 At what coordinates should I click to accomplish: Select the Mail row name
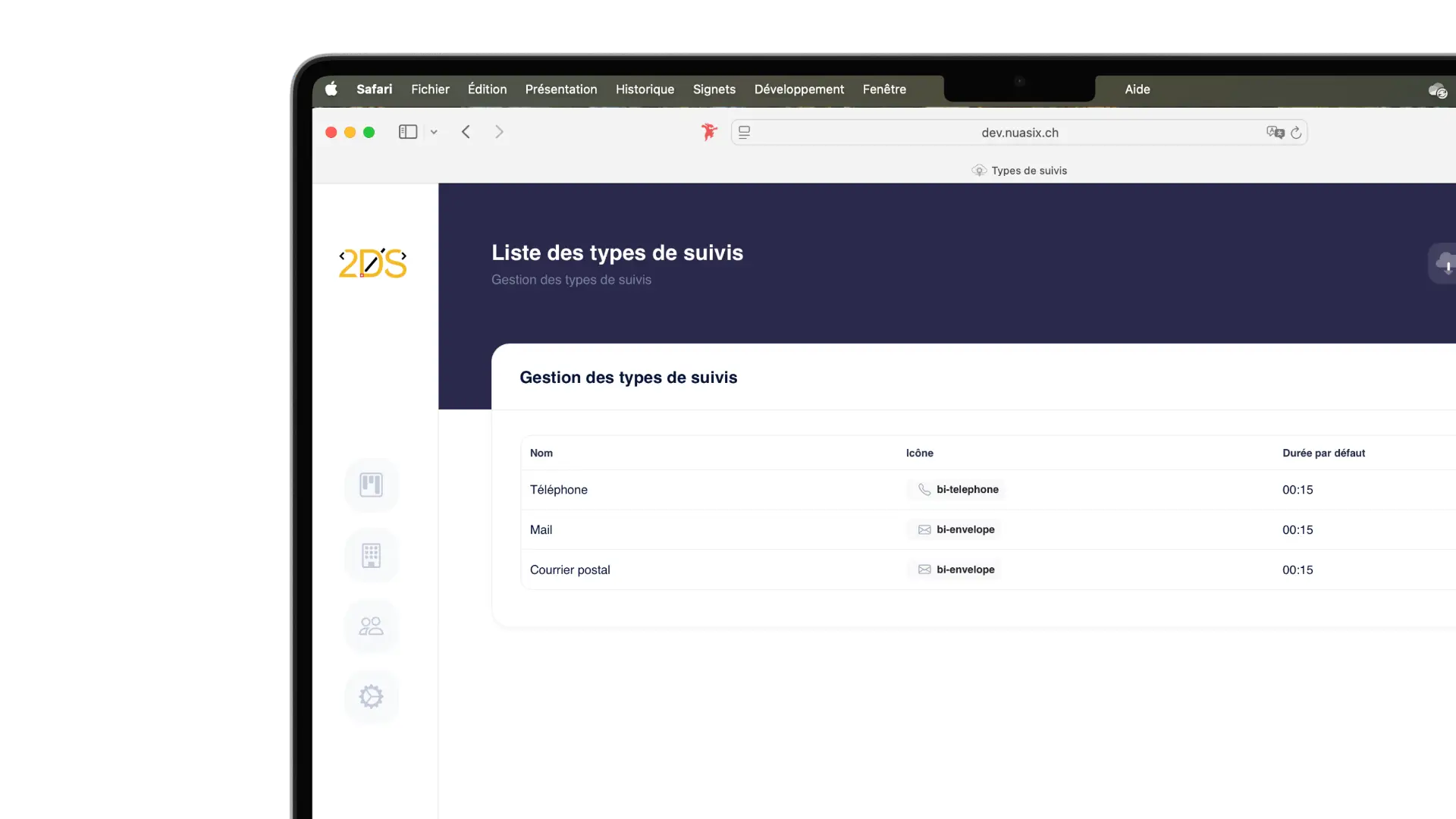(x=541, y=530)
